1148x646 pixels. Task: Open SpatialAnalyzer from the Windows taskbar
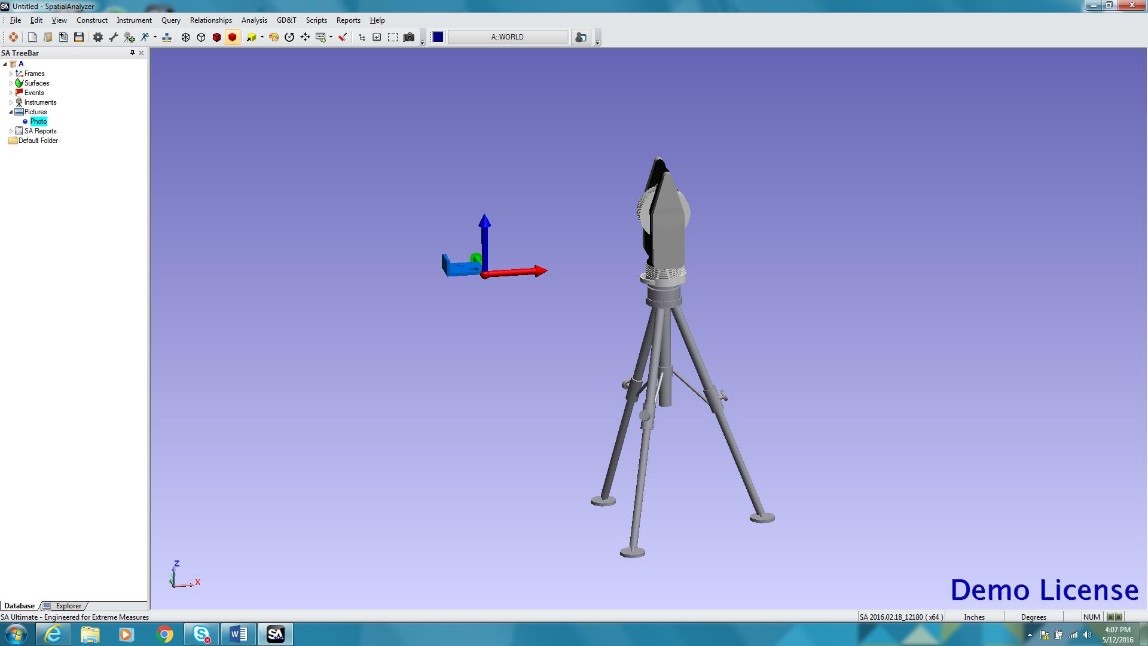(x=275, y=634)
